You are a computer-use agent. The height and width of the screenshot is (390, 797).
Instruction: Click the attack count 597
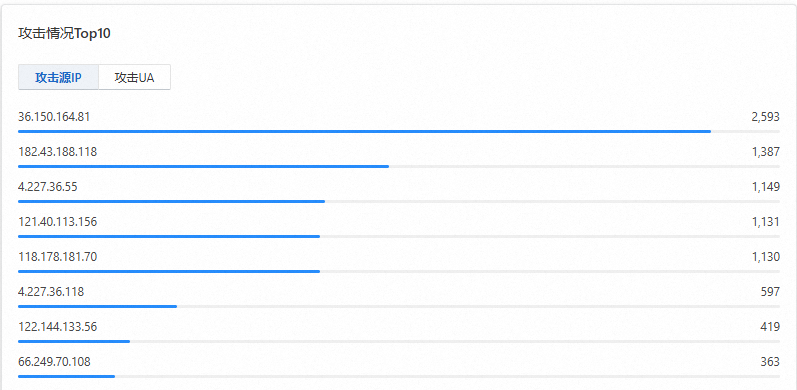[771, 292]
